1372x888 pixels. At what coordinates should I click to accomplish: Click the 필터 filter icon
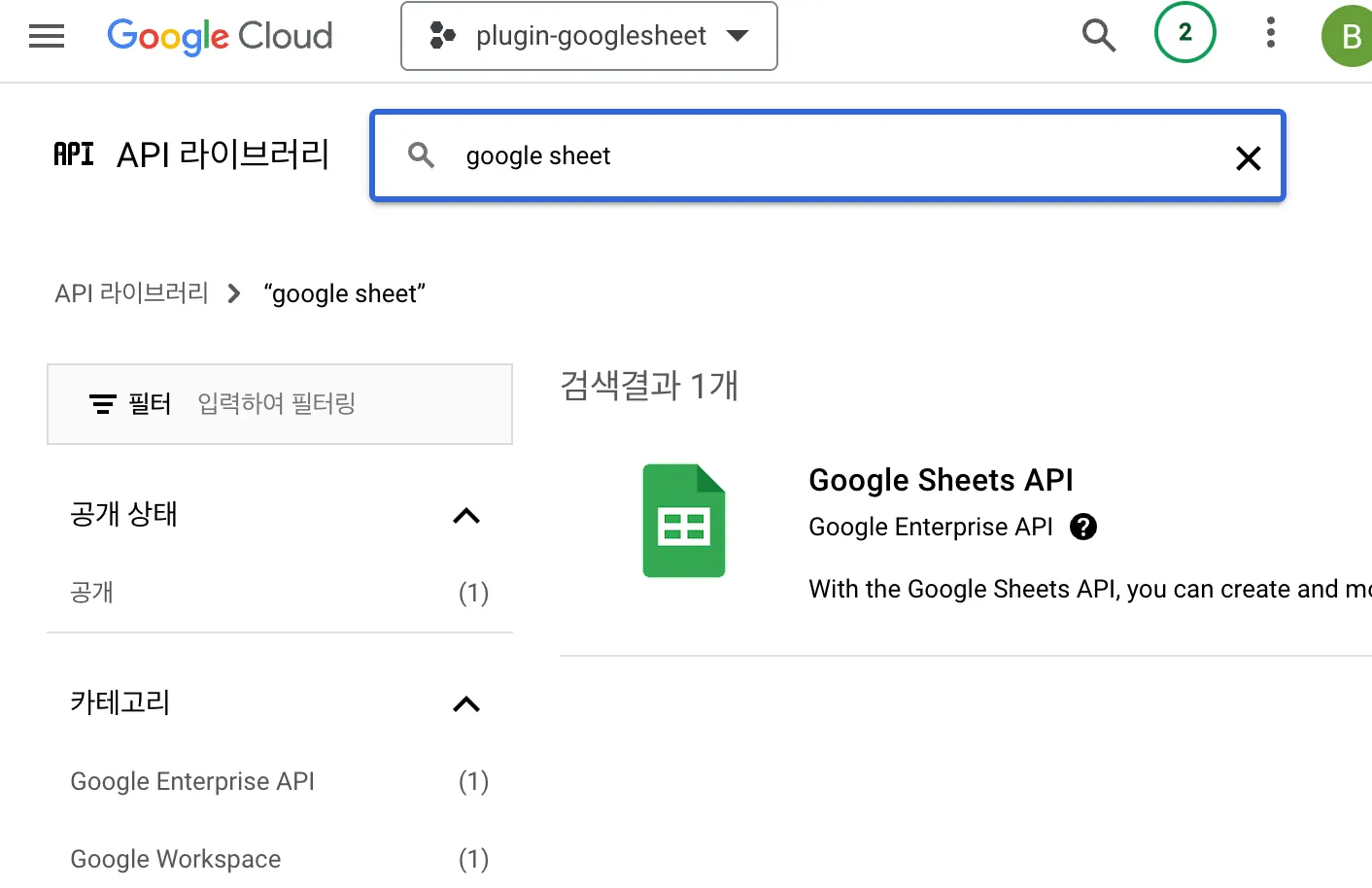tap(103, 404)
